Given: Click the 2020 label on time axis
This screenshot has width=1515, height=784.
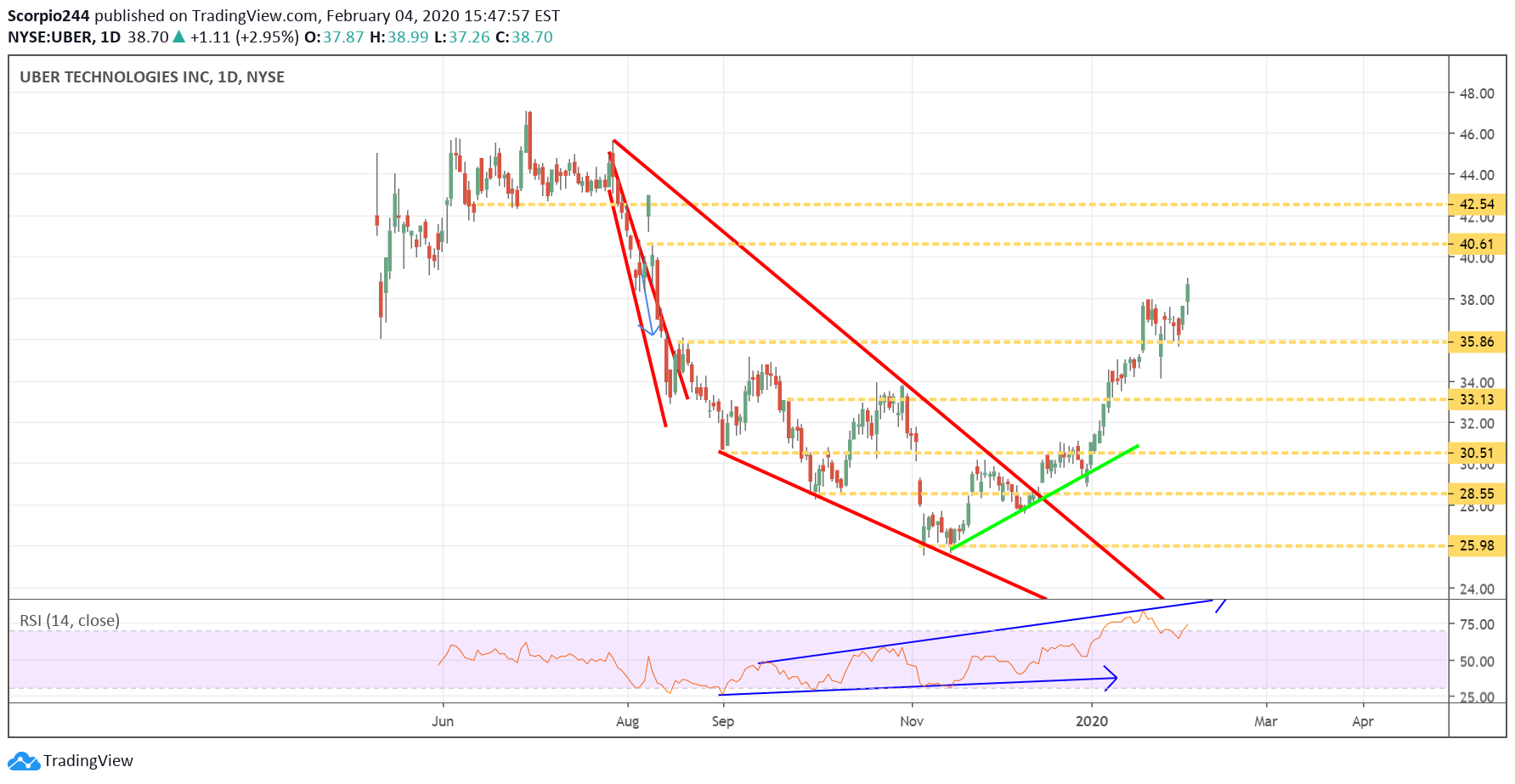Looking at the screenshot, I should coord(1092,722).
